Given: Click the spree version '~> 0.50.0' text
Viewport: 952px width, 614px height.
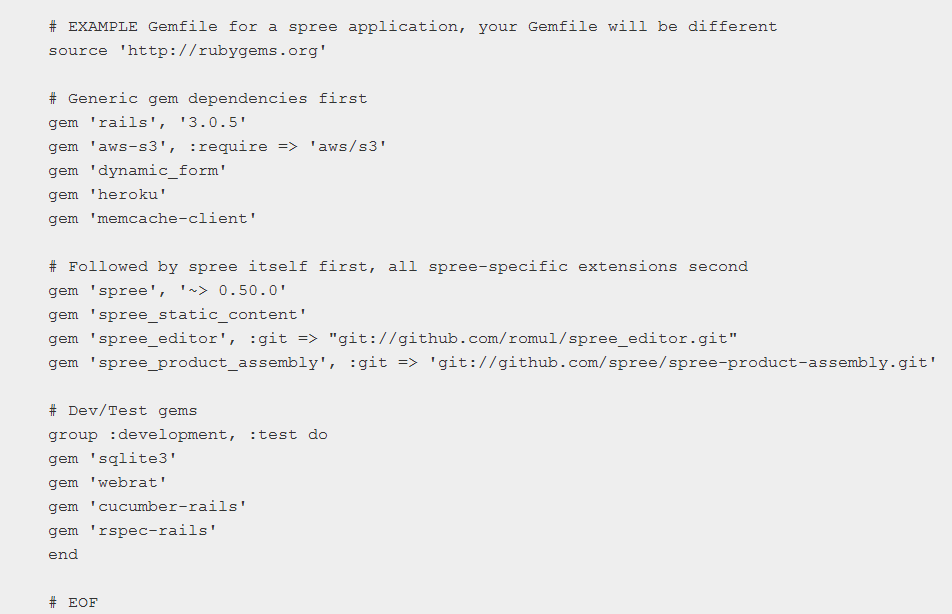Looking at the screenshot, I should point(232,291).
